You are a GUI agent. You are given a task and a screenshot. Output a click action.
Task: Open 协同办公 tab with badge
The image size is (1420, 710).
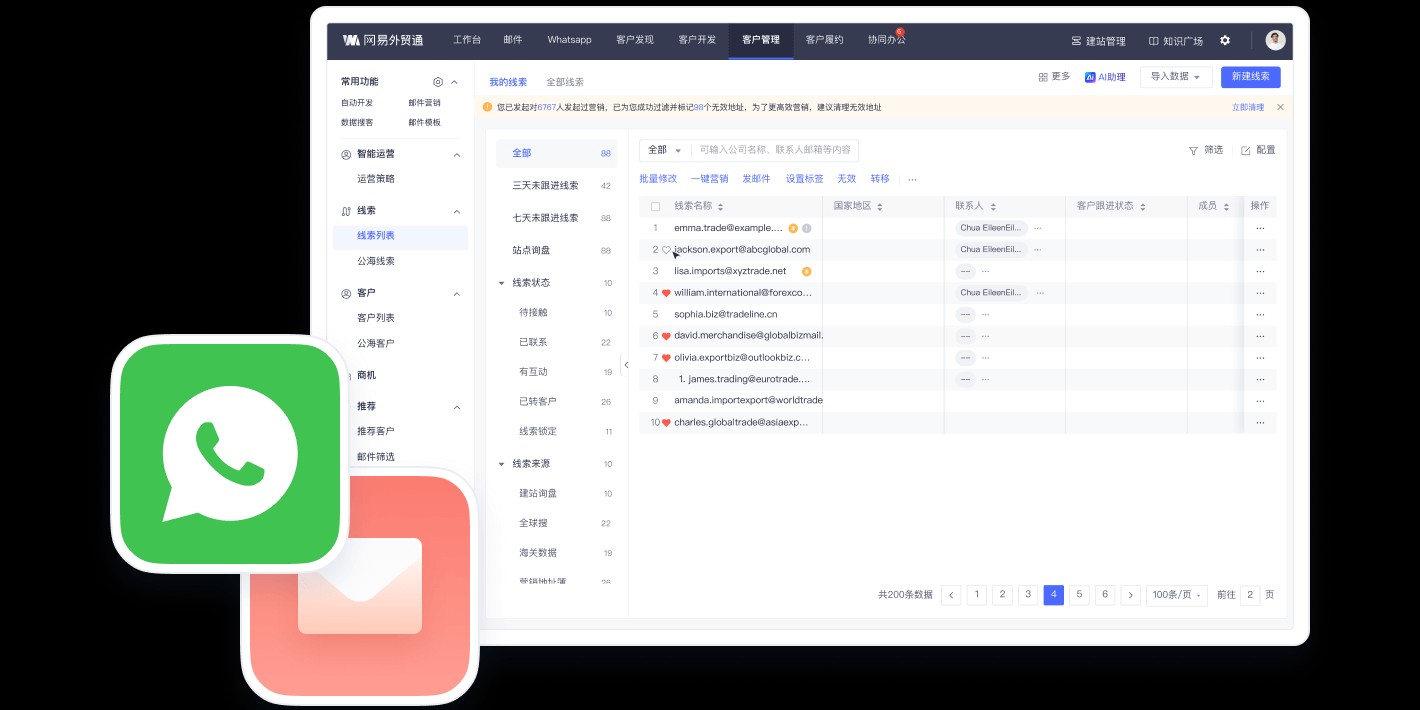coord(886,40)
